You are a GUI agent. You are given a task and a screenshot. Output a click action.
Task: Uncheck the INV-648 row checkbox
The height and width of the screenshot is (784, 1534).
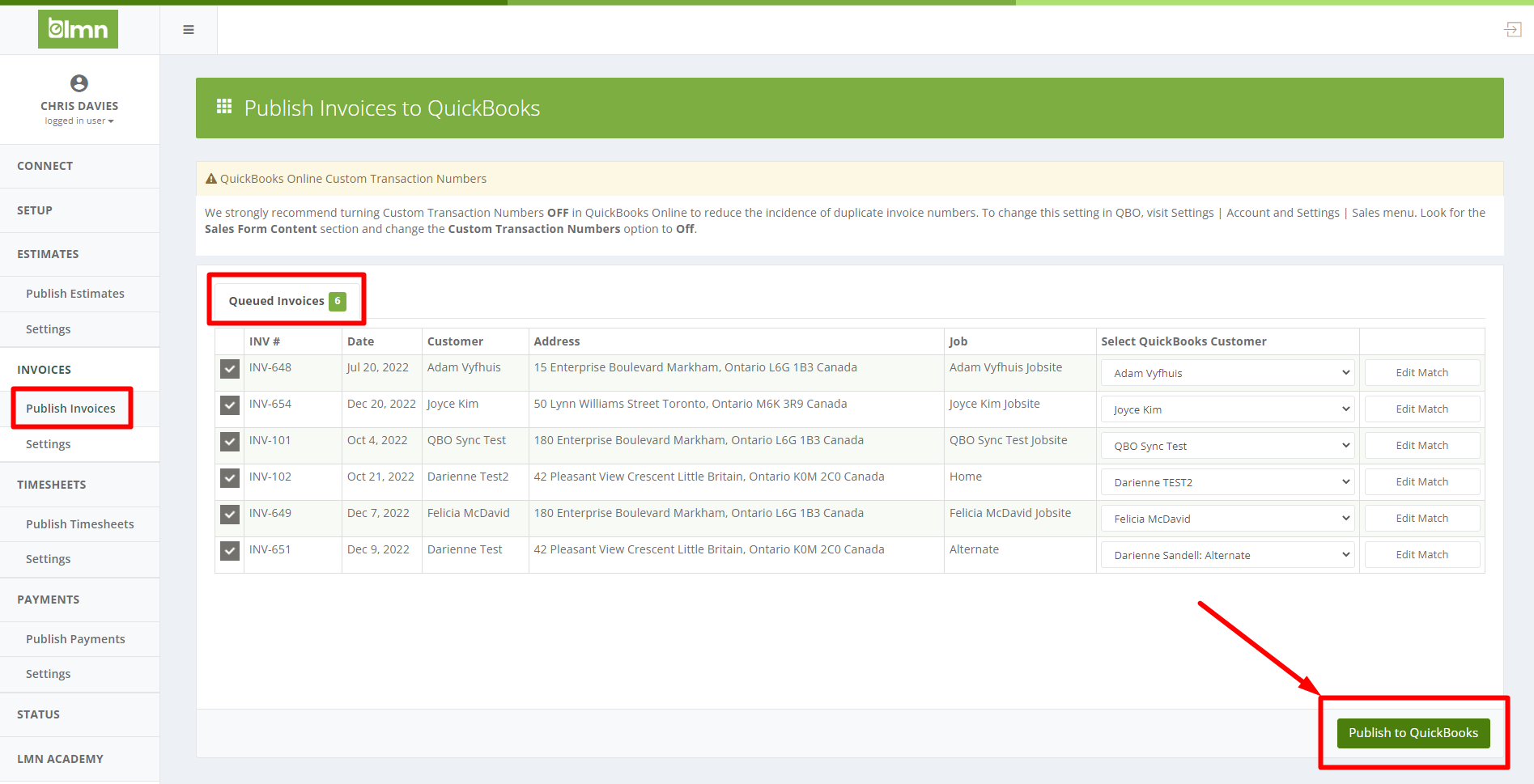click(230, 369)
